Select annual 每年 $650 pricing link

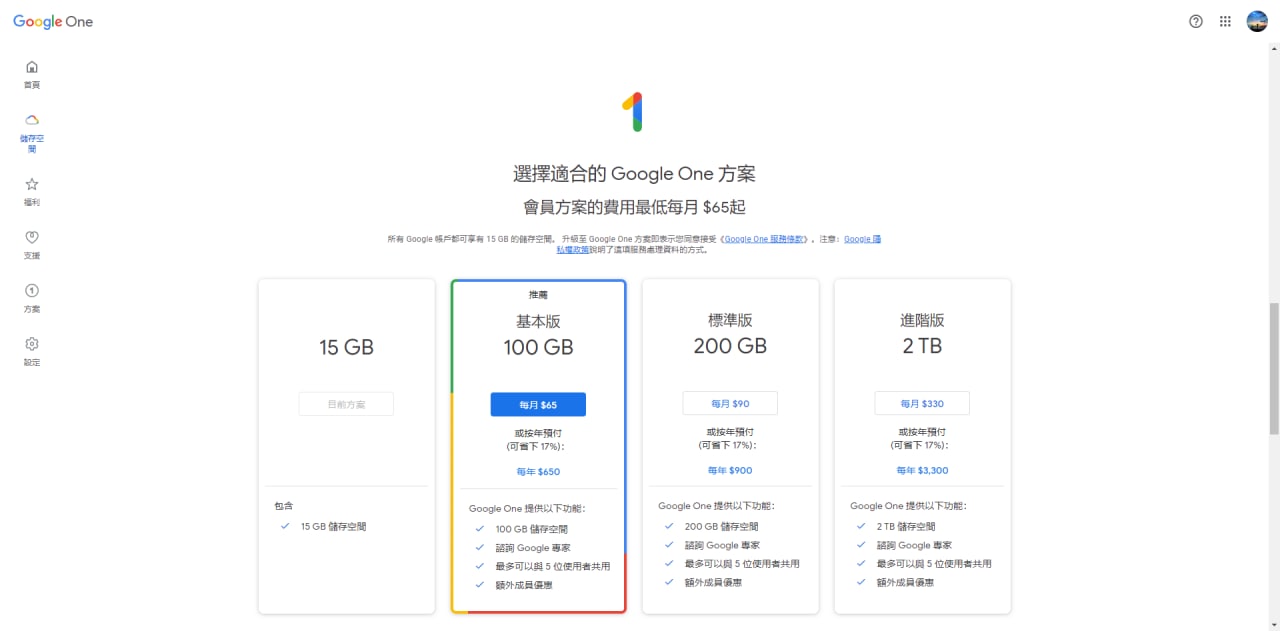[538, 471]
